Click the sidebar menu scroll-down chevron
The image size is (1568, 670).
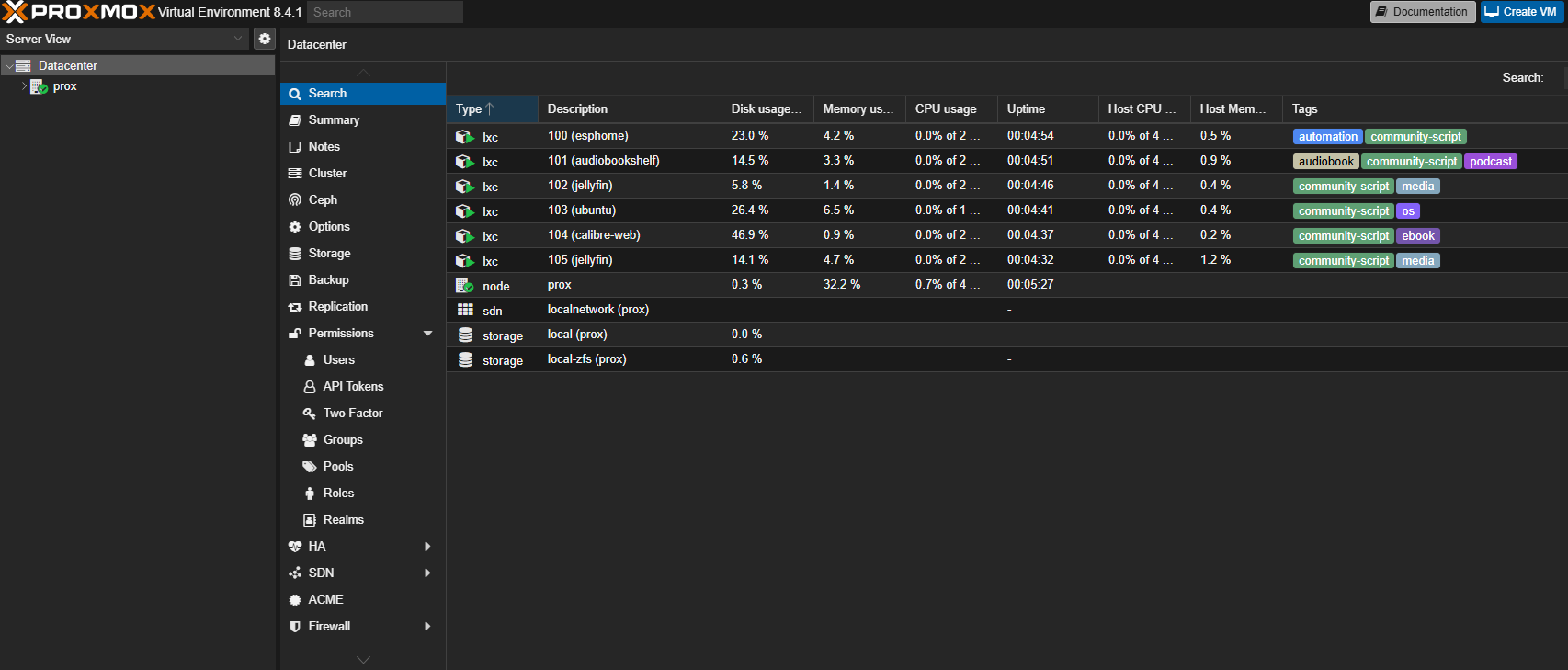[363, 659]
